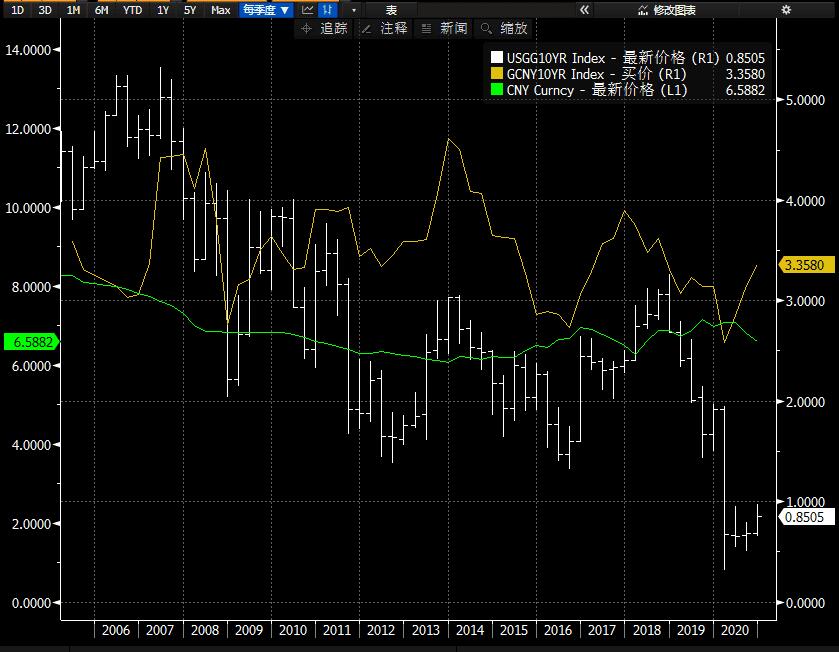Switch to the YTD time range

pyautogui.click(x=132, y=10)
